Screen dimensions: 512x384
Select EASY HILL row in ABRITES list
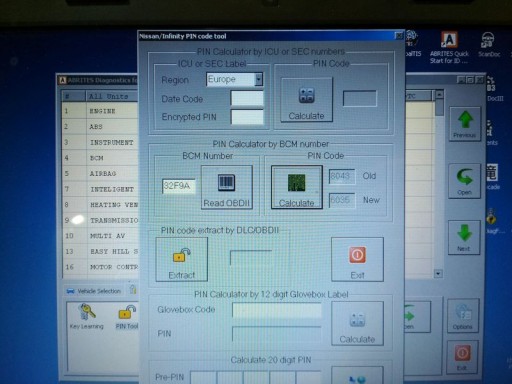100,251
